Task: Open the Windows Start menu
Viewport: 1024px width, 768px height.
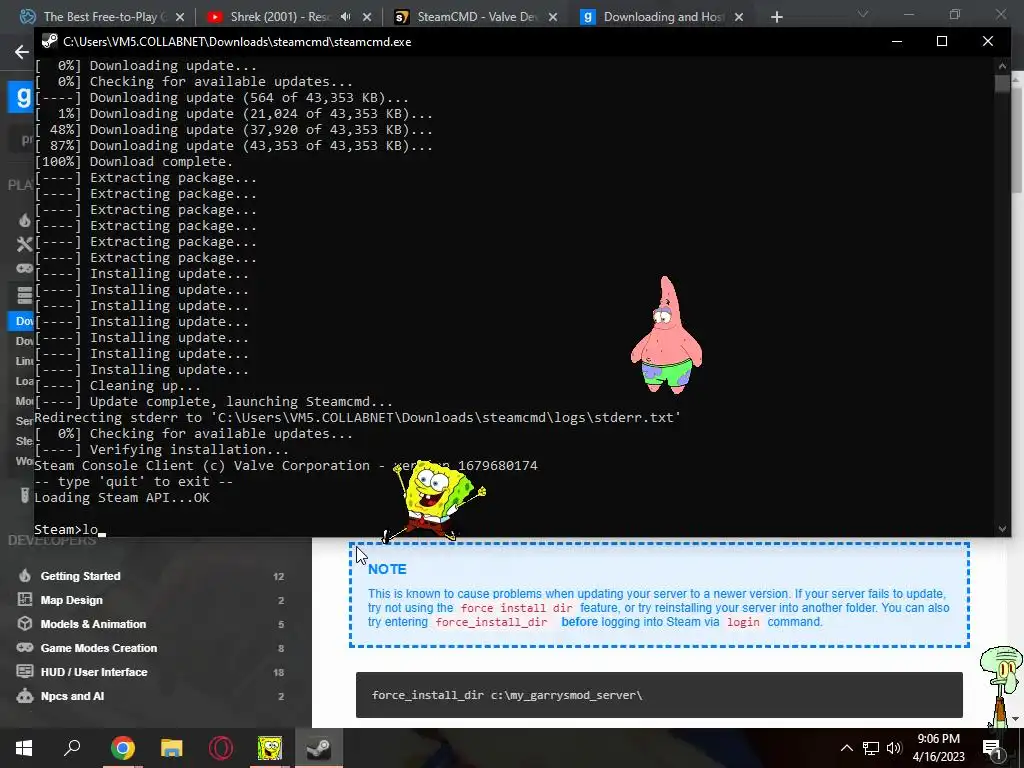Action: (x=24, y=747)
